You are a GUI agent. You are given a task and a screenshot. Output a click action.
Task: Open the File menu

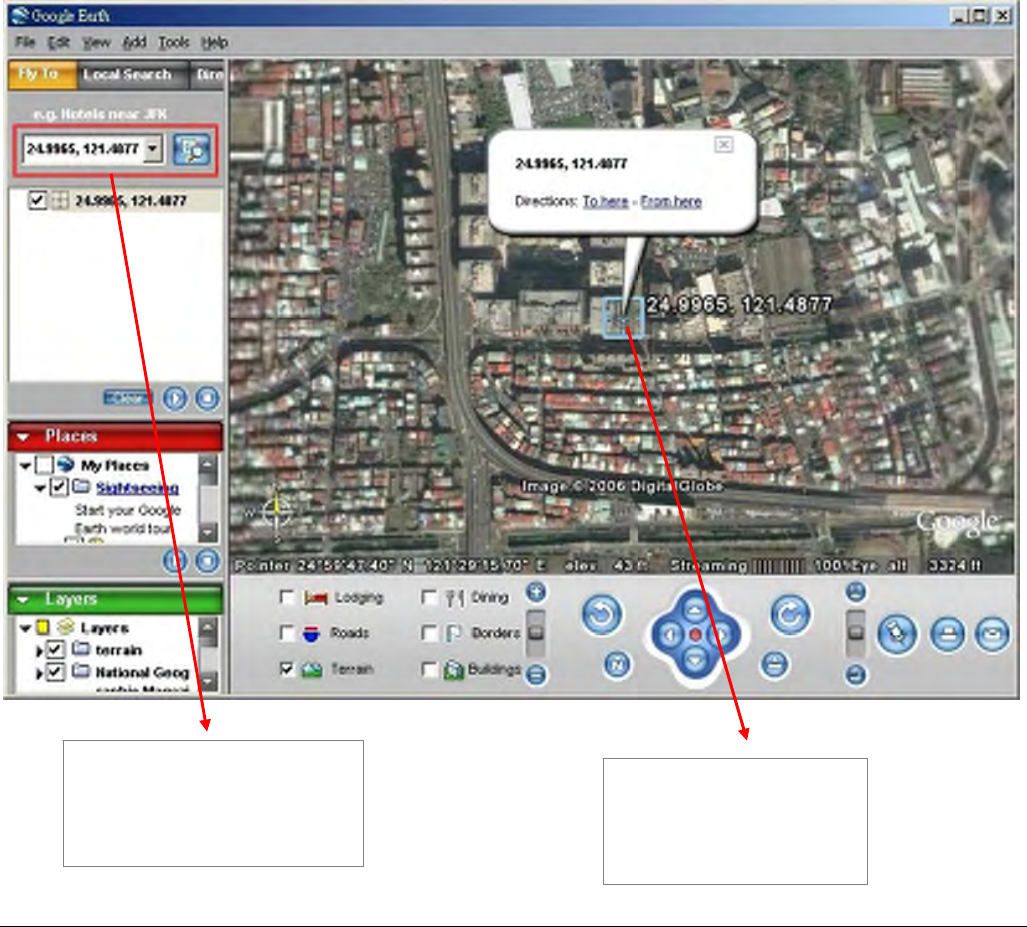[x=25, y=43]
